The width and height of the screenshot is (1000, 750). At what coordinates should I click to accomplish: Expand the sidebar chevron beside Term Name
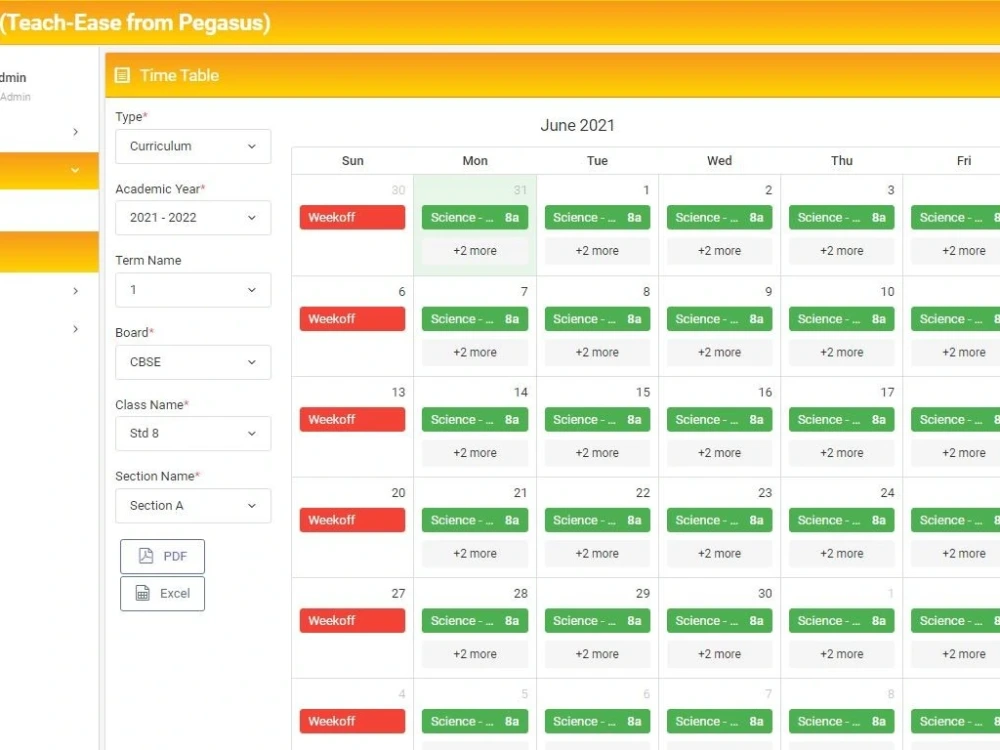click(75, 291)
